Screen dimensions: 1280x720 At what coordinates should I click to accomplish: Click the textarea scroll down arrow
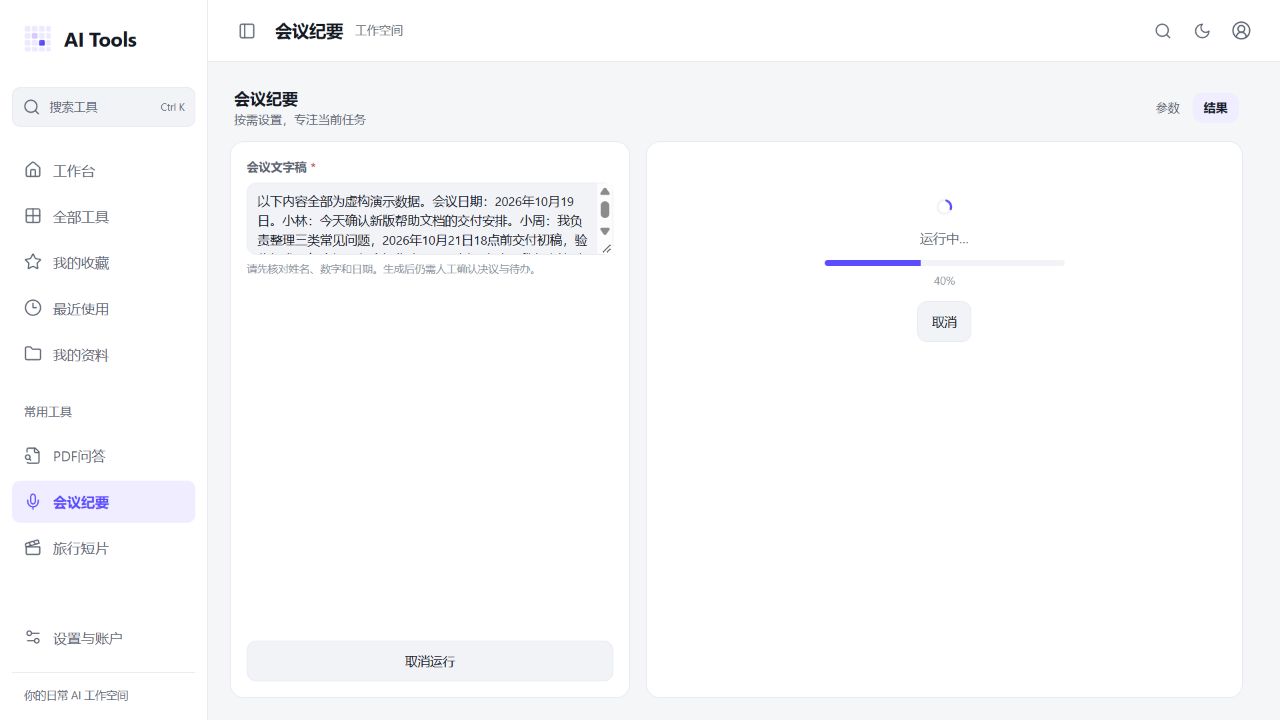[x=605, y=232]
